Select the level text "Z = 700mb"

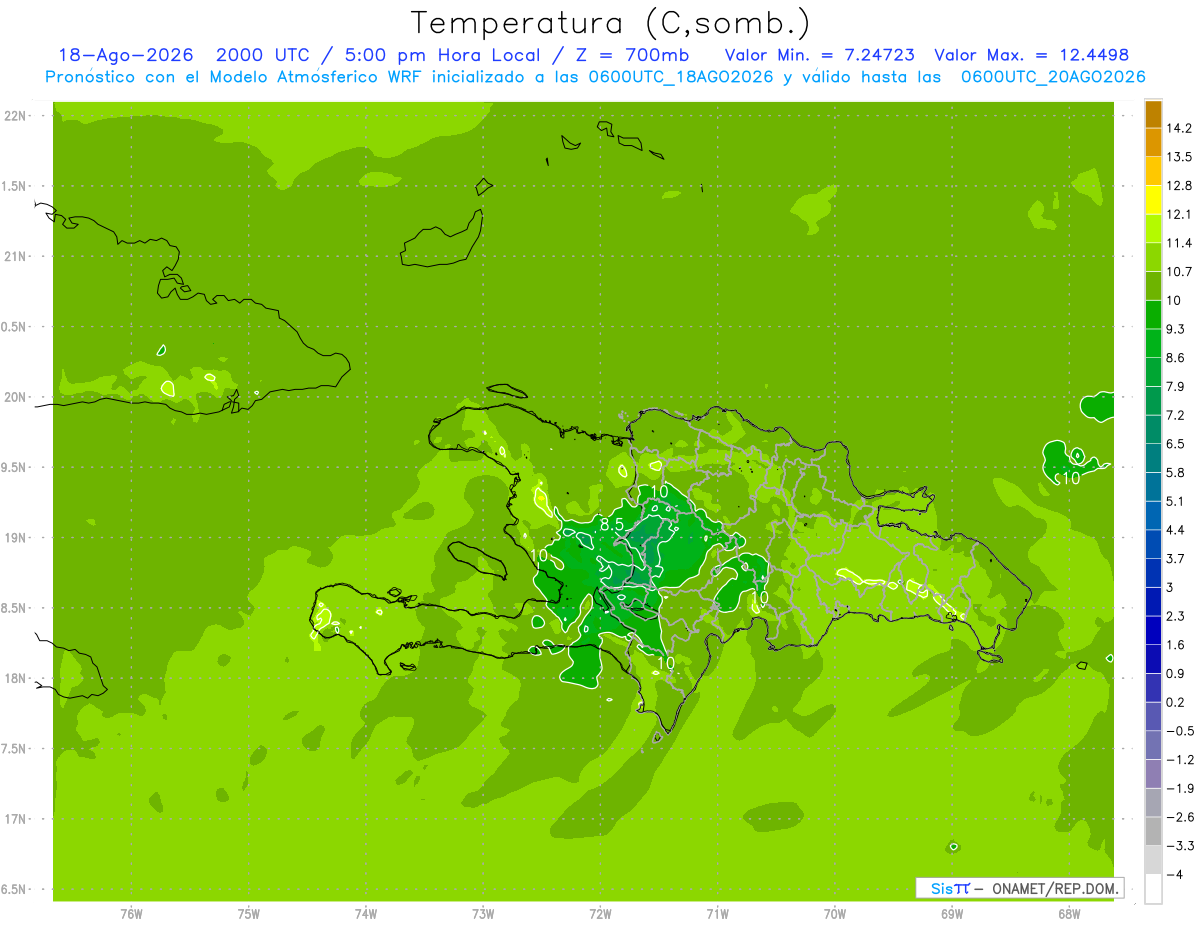634,55
